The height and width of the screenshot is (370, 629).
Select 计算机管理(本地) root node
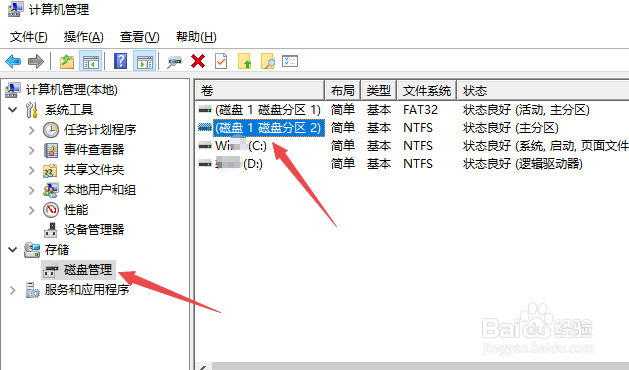71,89
